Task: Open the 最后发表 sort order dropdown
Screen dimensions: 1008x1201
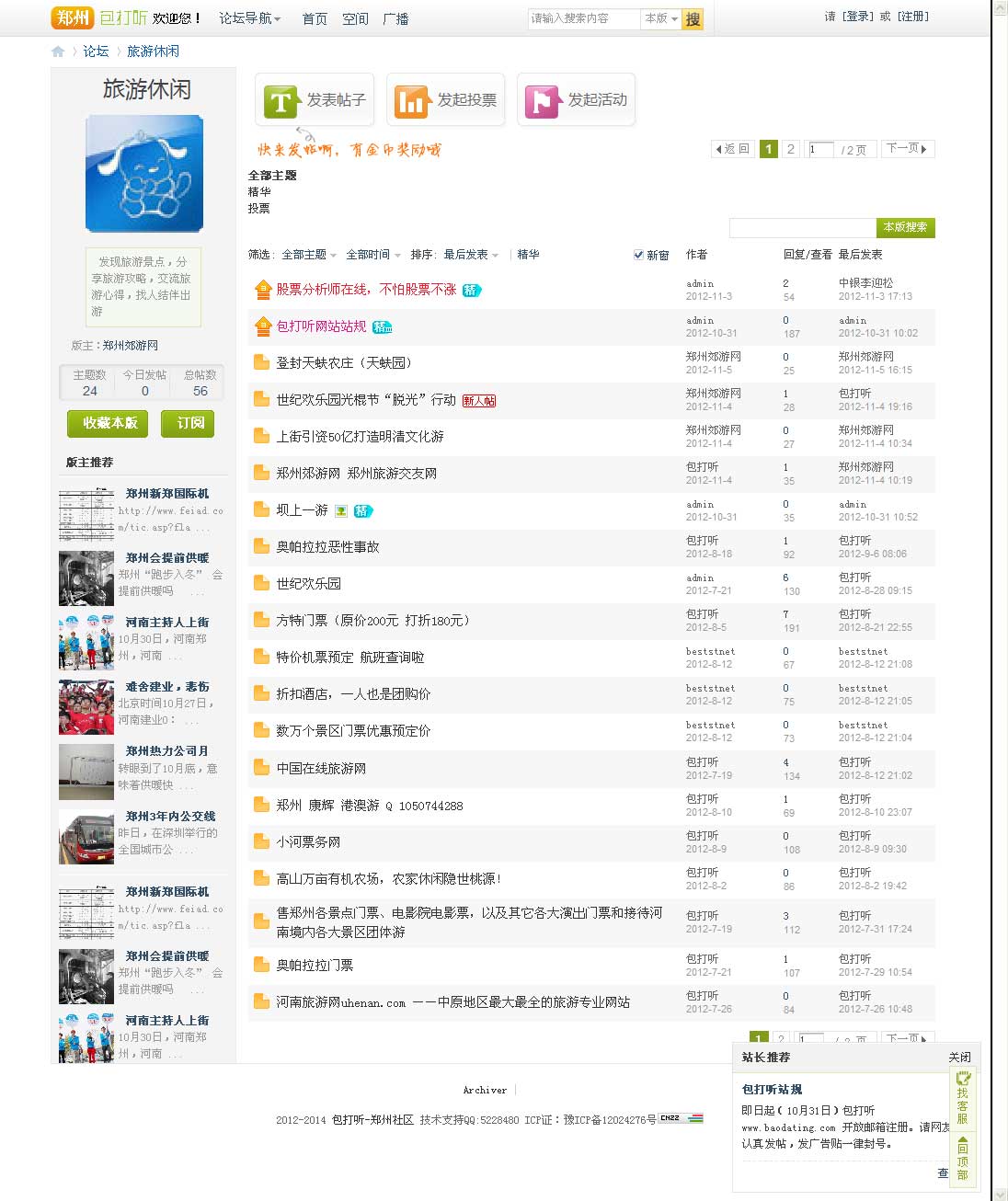Action: [x=464, y=255]
